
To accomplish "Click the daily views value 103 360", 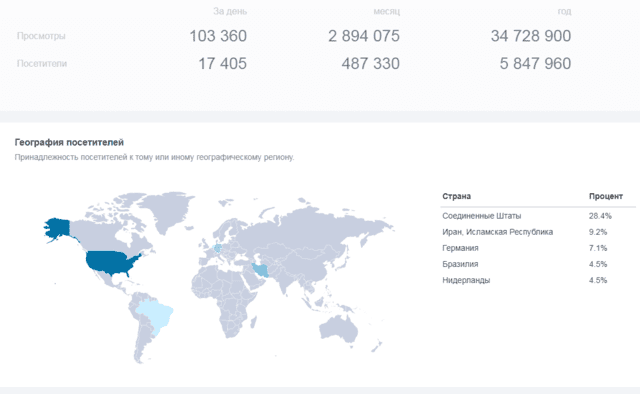I will click(218, 36).
